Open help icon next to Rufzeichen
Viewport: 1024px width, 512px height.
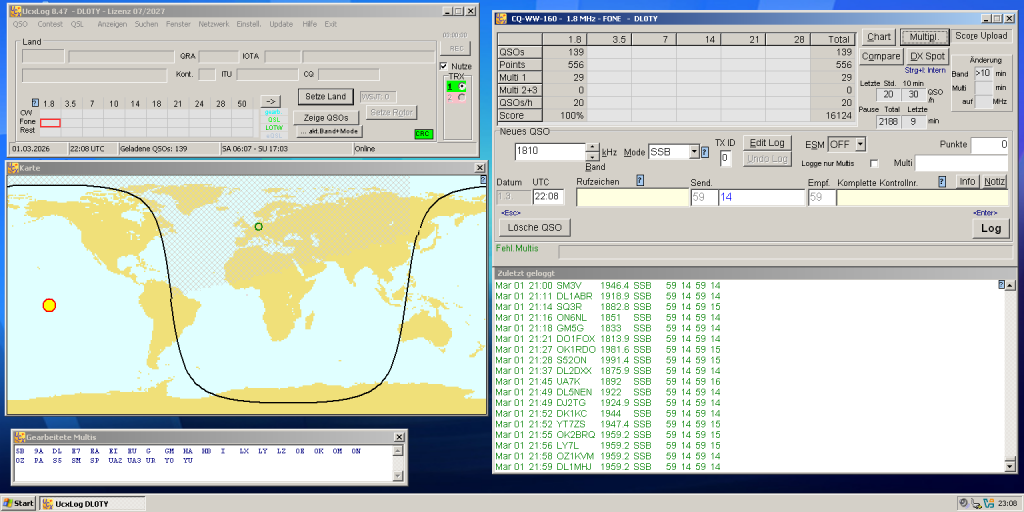click(x=640, y=181)
